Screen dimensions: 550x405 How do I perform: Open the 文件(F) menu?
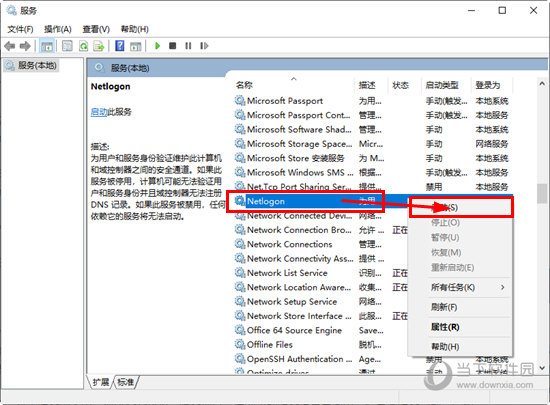[x=20, y=29]
